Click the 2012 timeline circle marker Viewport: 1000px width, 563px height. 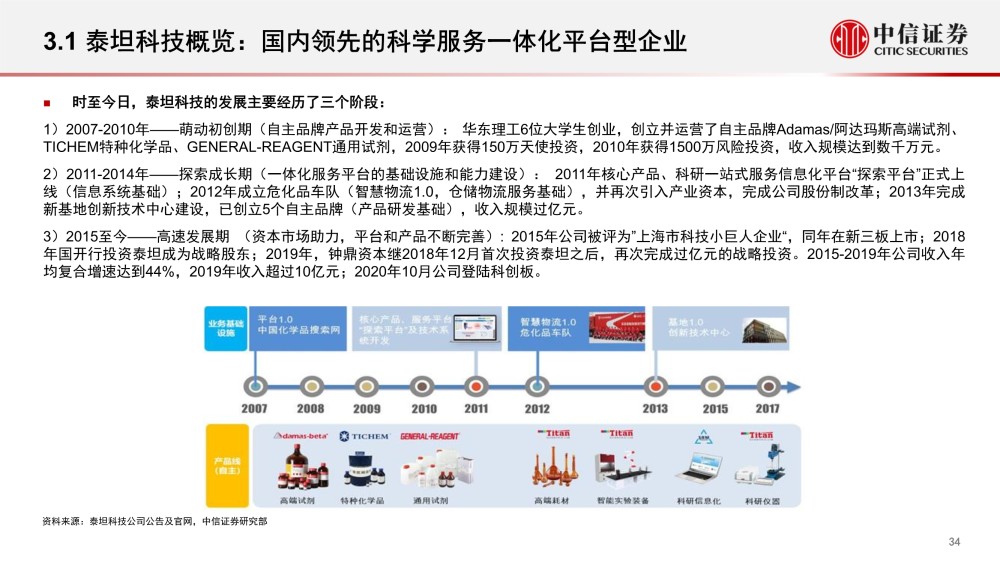(x=537, y=386)
